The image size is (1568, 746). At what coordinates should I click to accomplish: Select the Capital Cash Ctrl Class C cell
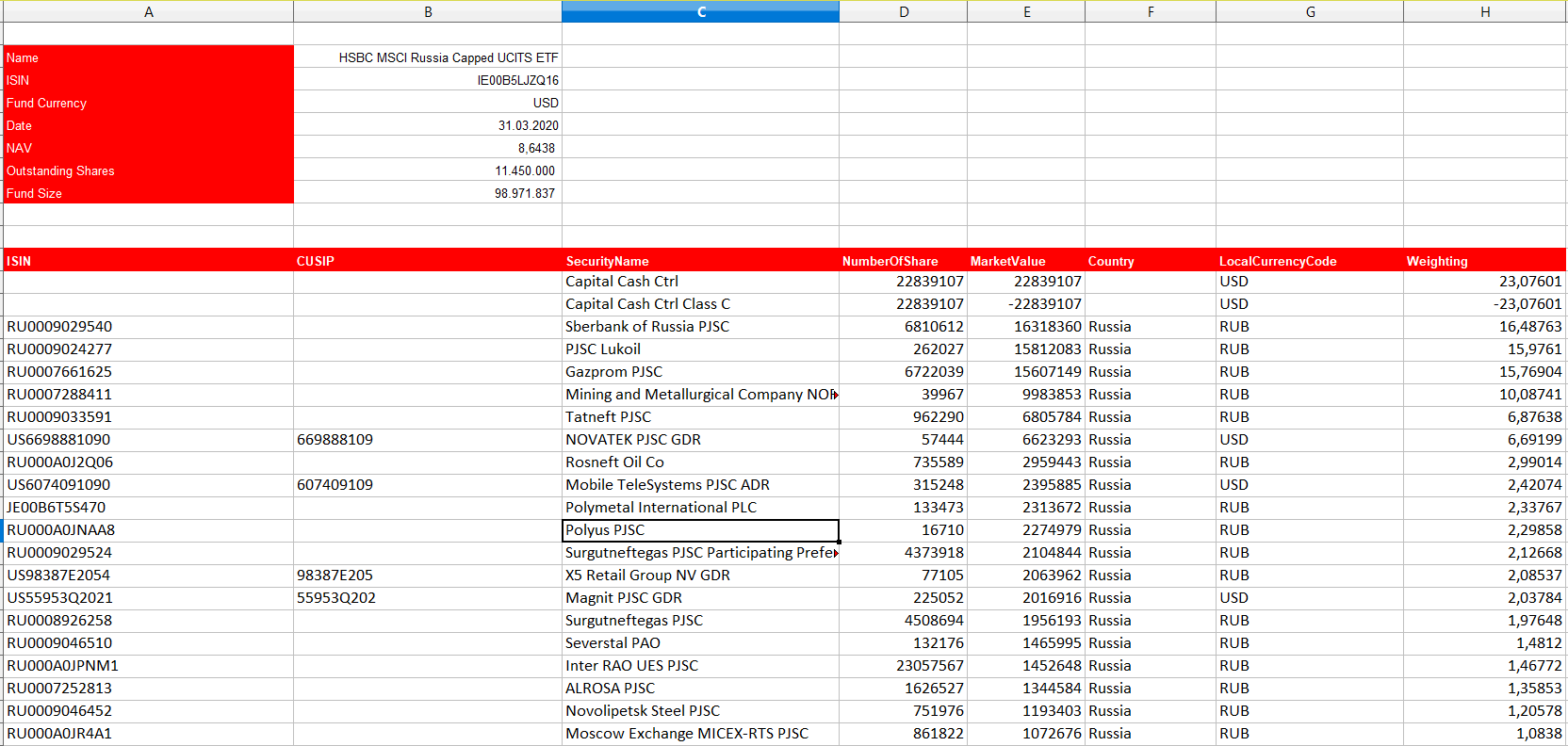699,304
